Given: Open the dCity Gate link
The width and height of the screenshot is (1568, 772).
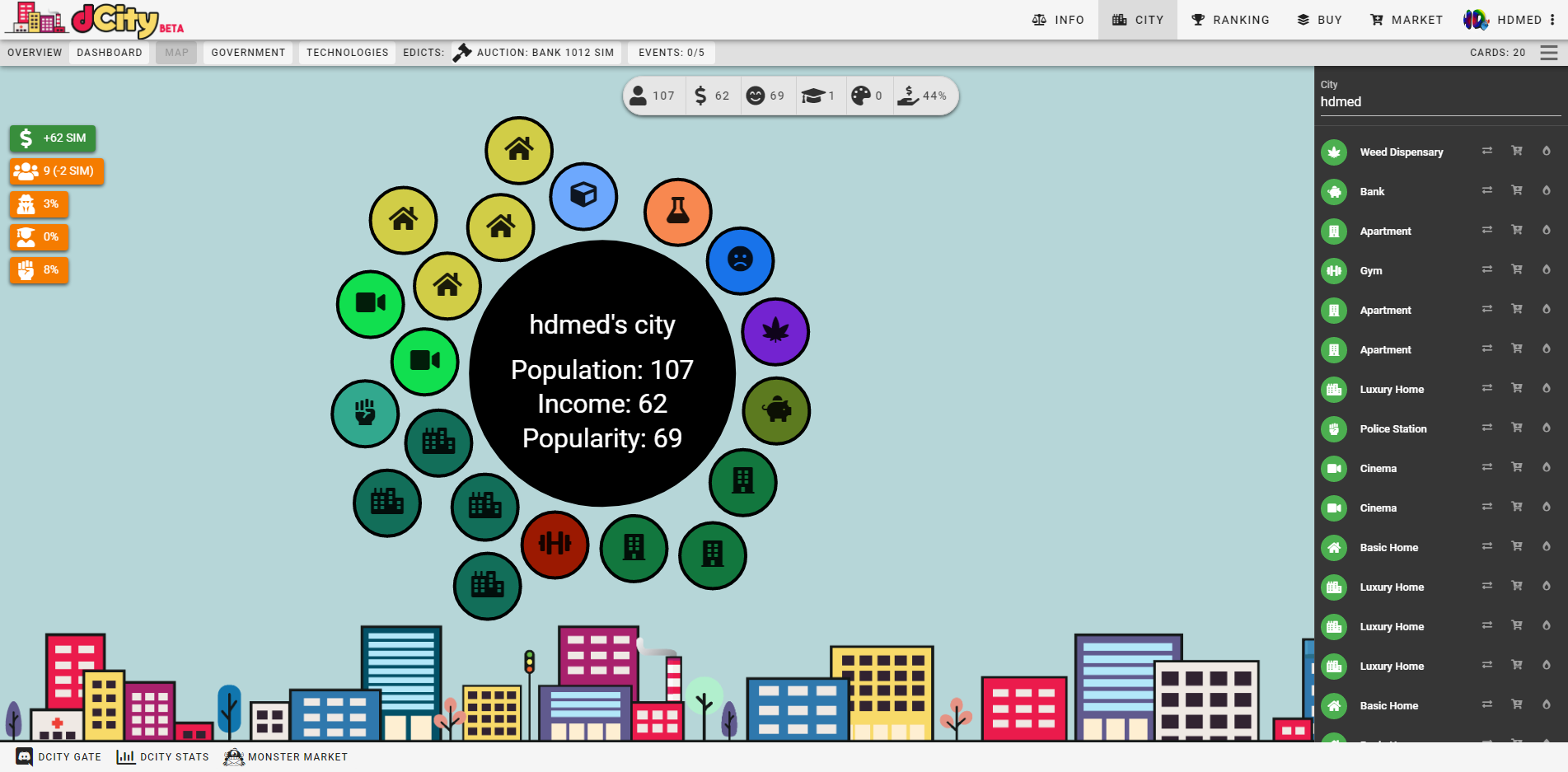Looking at the screenshot, I should coord(59,757).
